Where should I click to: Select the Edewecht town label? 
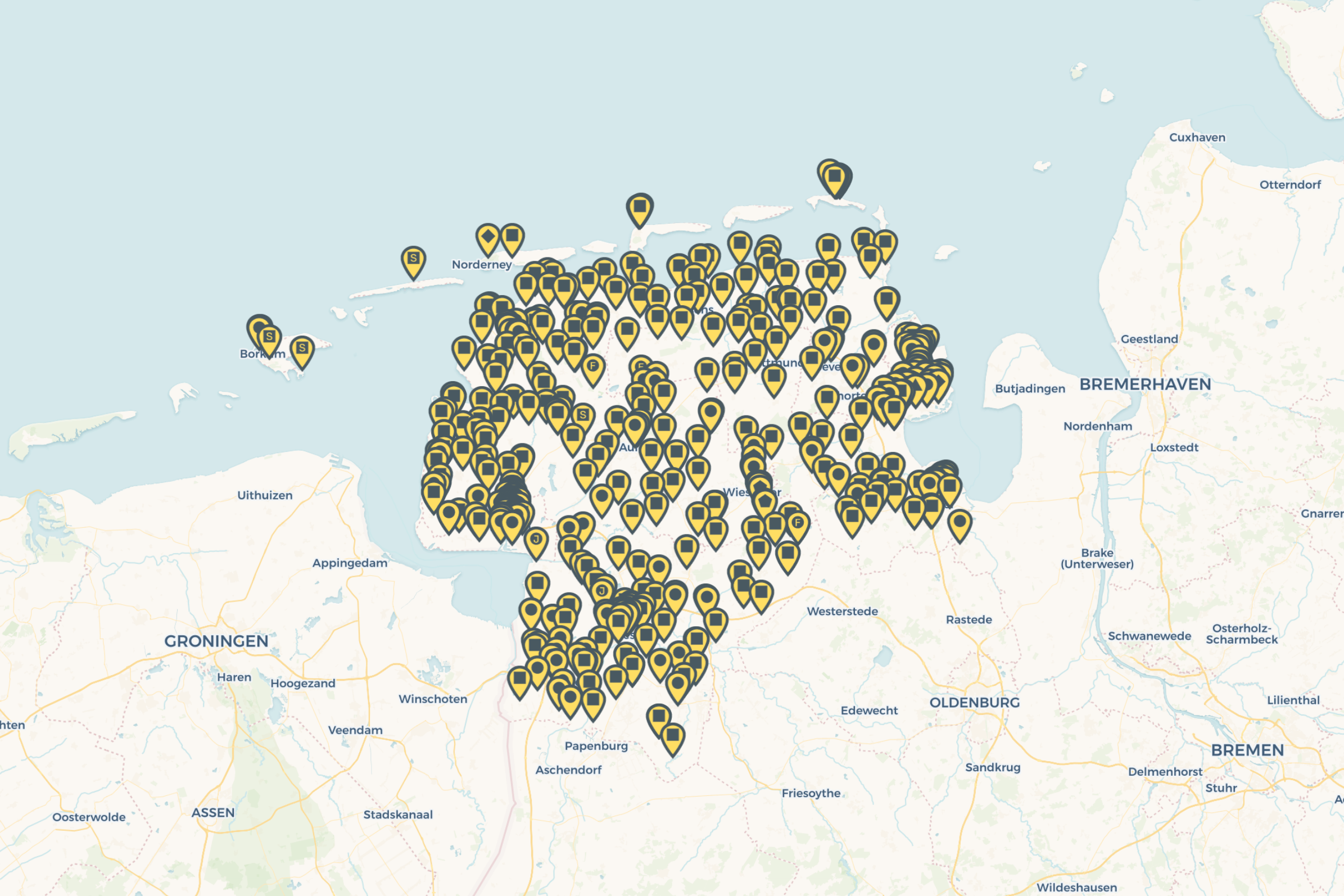coord(869,711)
